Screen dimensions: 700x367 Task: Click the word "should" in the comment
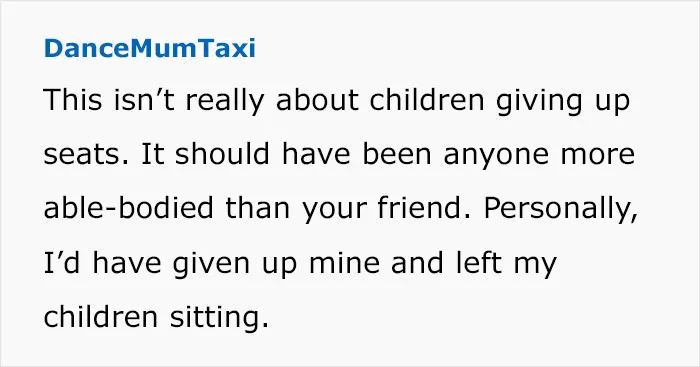pyautogui.click(x=222, y=154)
